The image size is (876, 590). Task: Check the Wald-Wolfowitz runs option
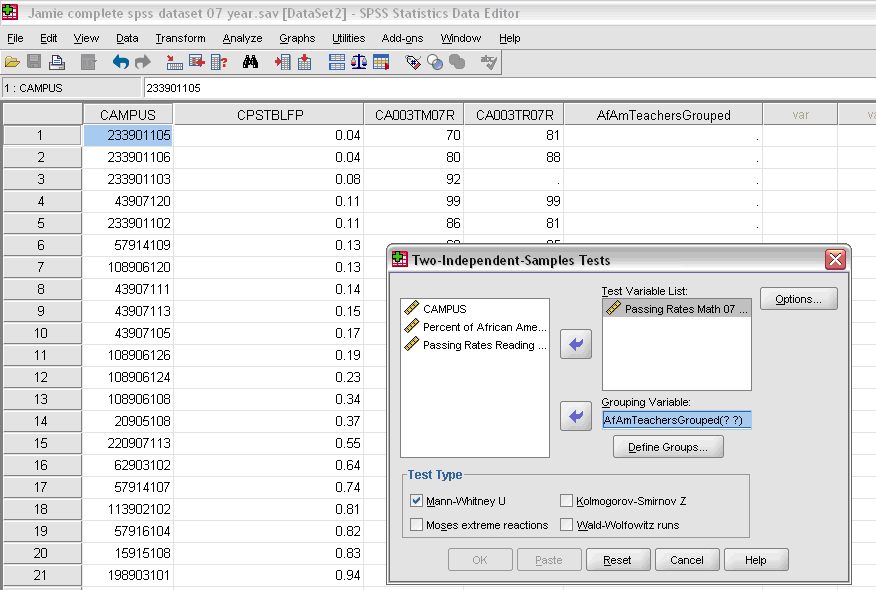567,524
